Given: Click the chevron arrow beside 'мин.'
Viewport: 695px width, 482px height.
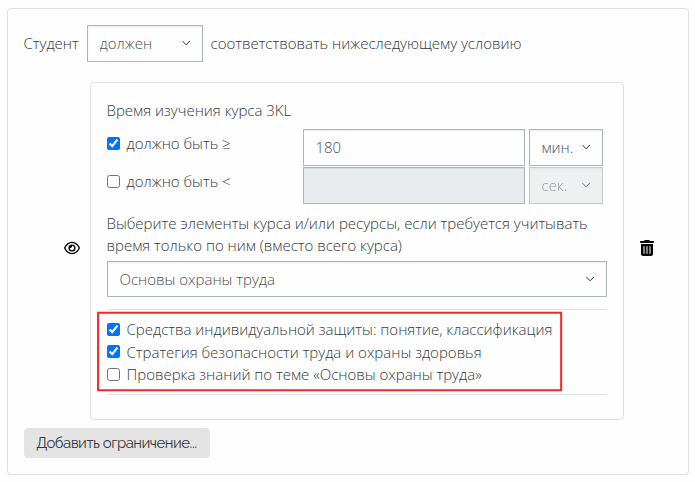Looking at the screenshot, I should point(586,147).
